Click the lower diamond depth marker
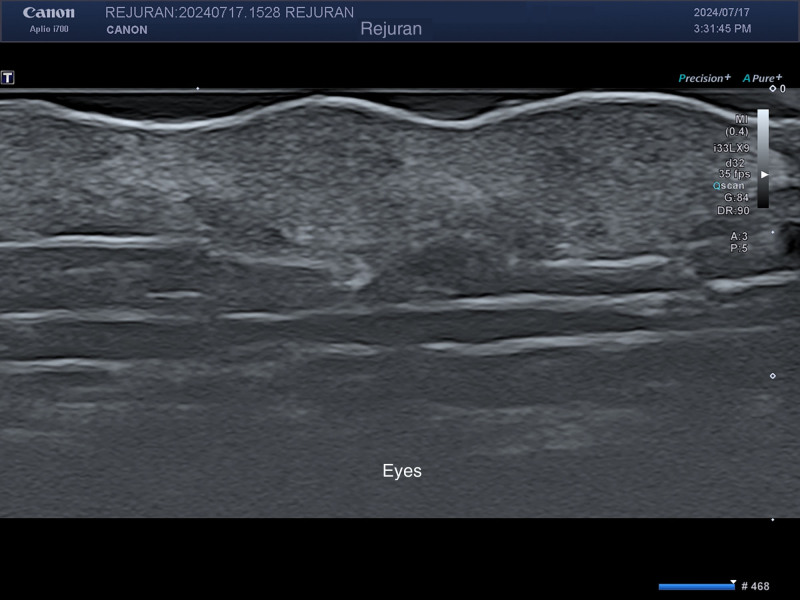 [772, 376]
